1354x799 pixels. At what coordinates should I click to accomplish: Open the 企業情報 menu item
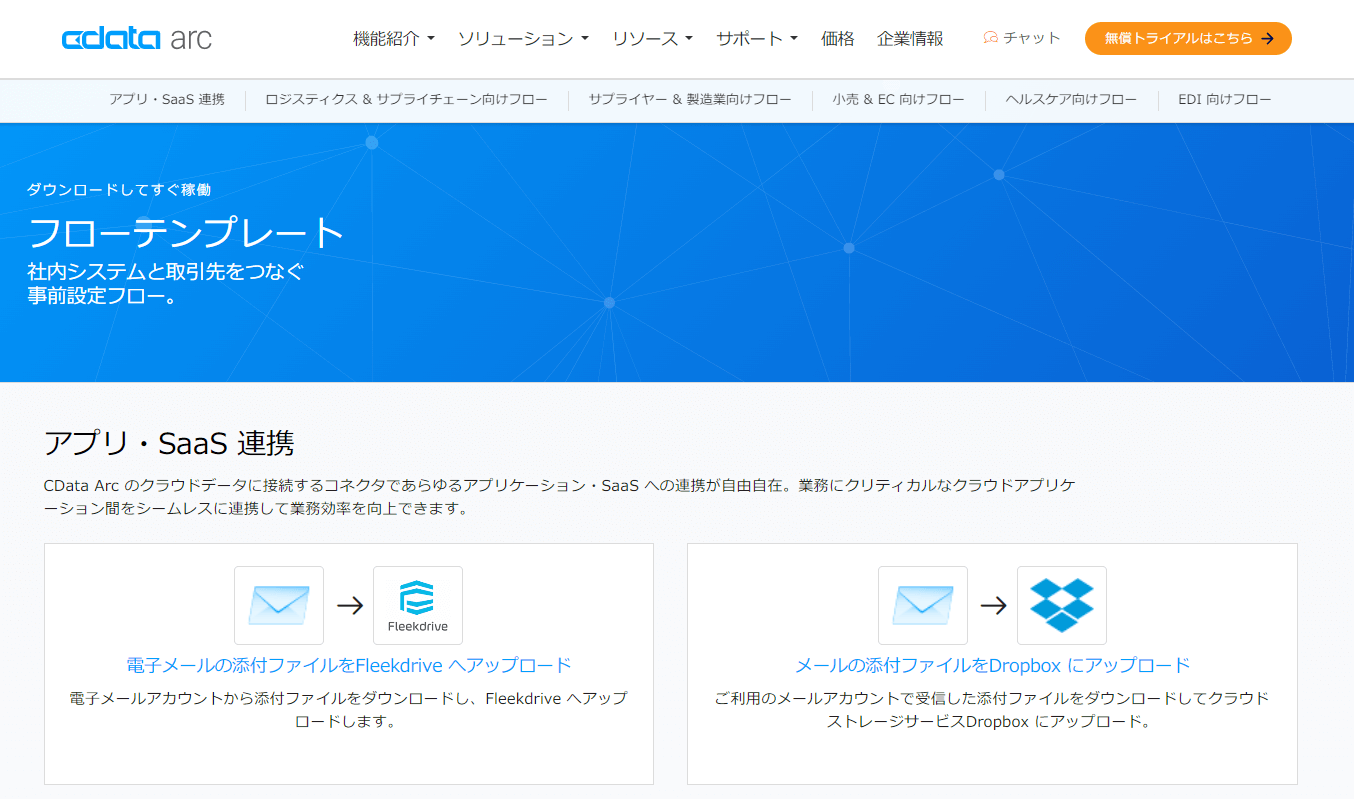click(910, 38)
